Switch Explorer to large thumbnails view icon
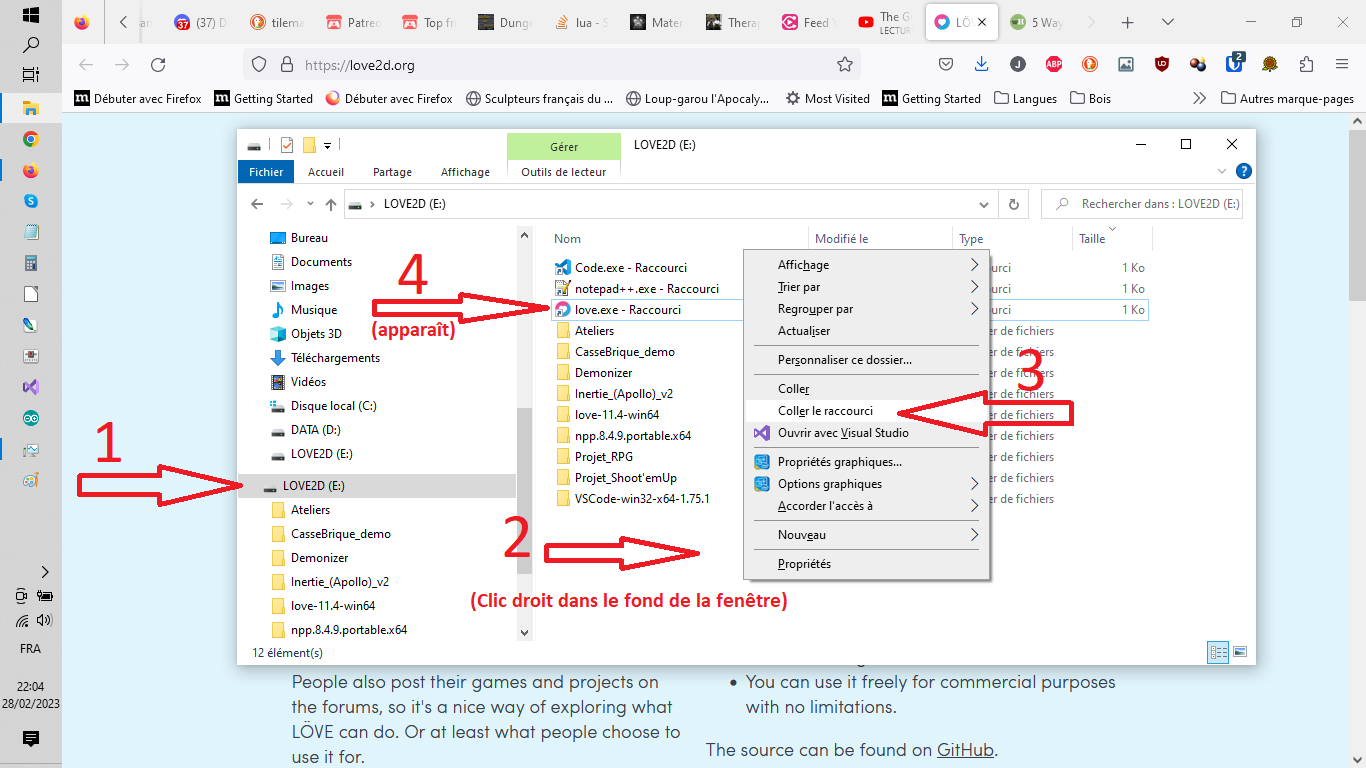The image size is (1366, 768). [1240, 652]
